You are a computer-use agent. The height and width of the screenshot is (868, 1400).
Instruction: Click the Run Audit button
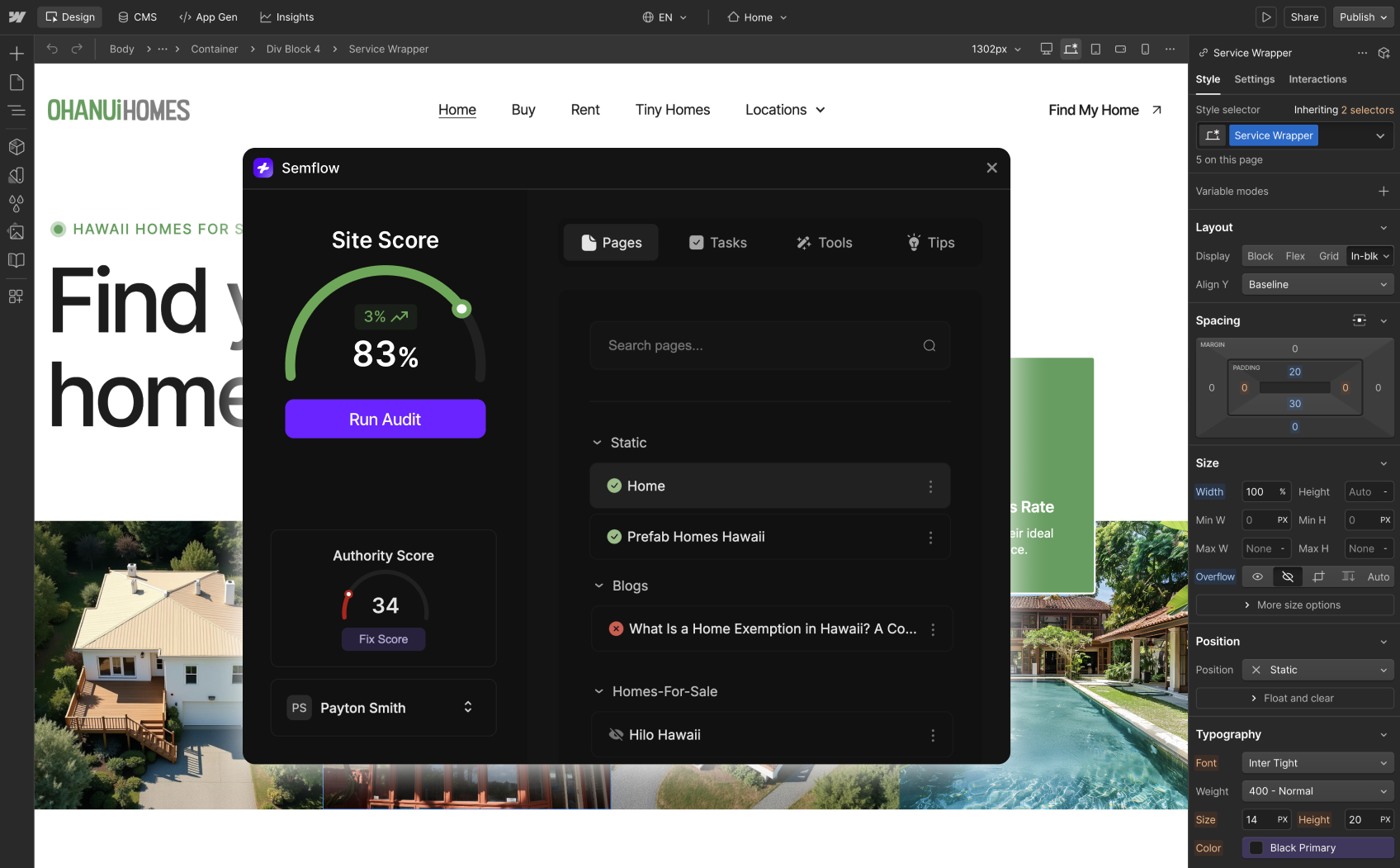tap(385, 419)
